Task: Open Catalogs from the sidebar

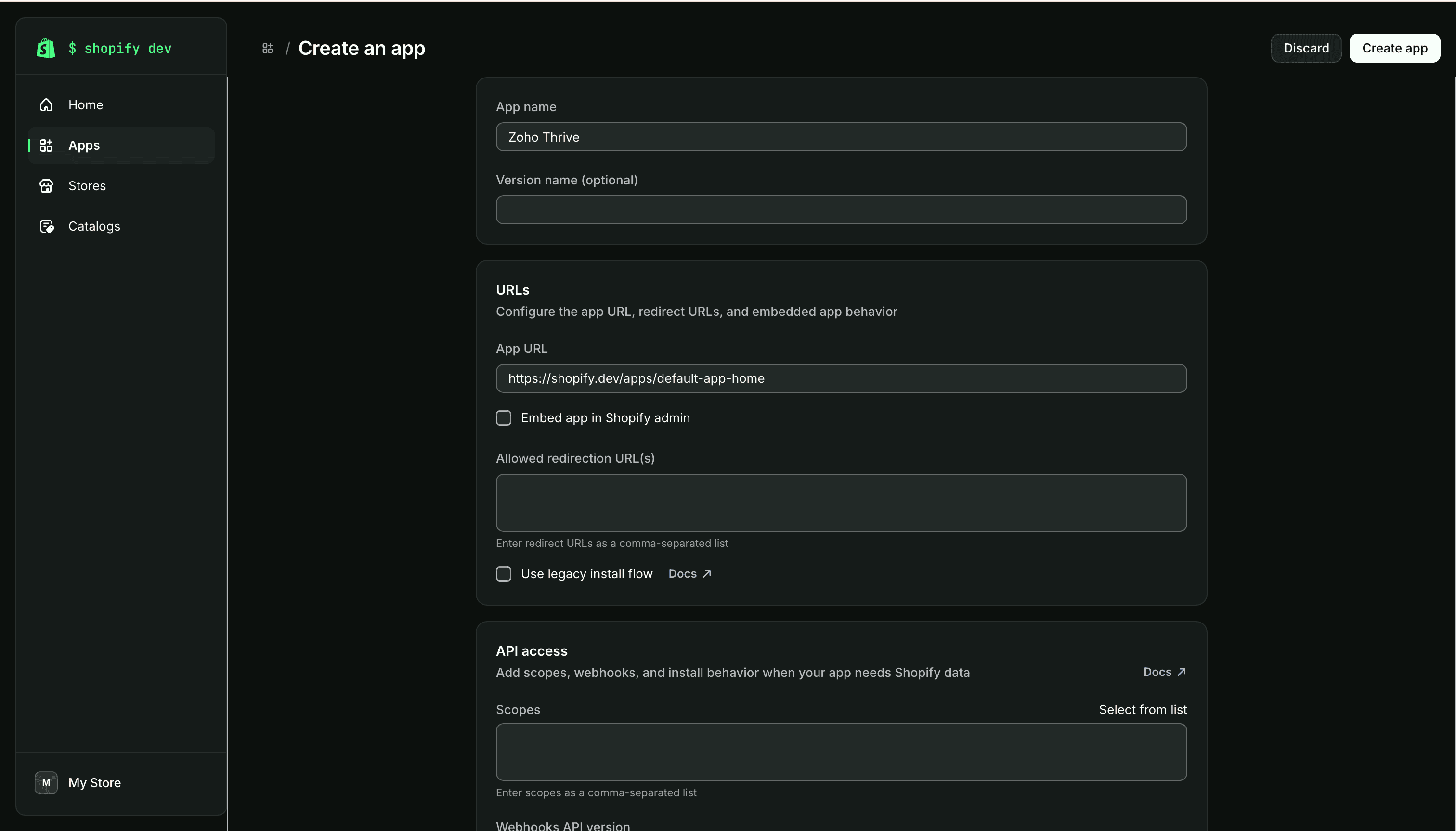Action: 121,227
